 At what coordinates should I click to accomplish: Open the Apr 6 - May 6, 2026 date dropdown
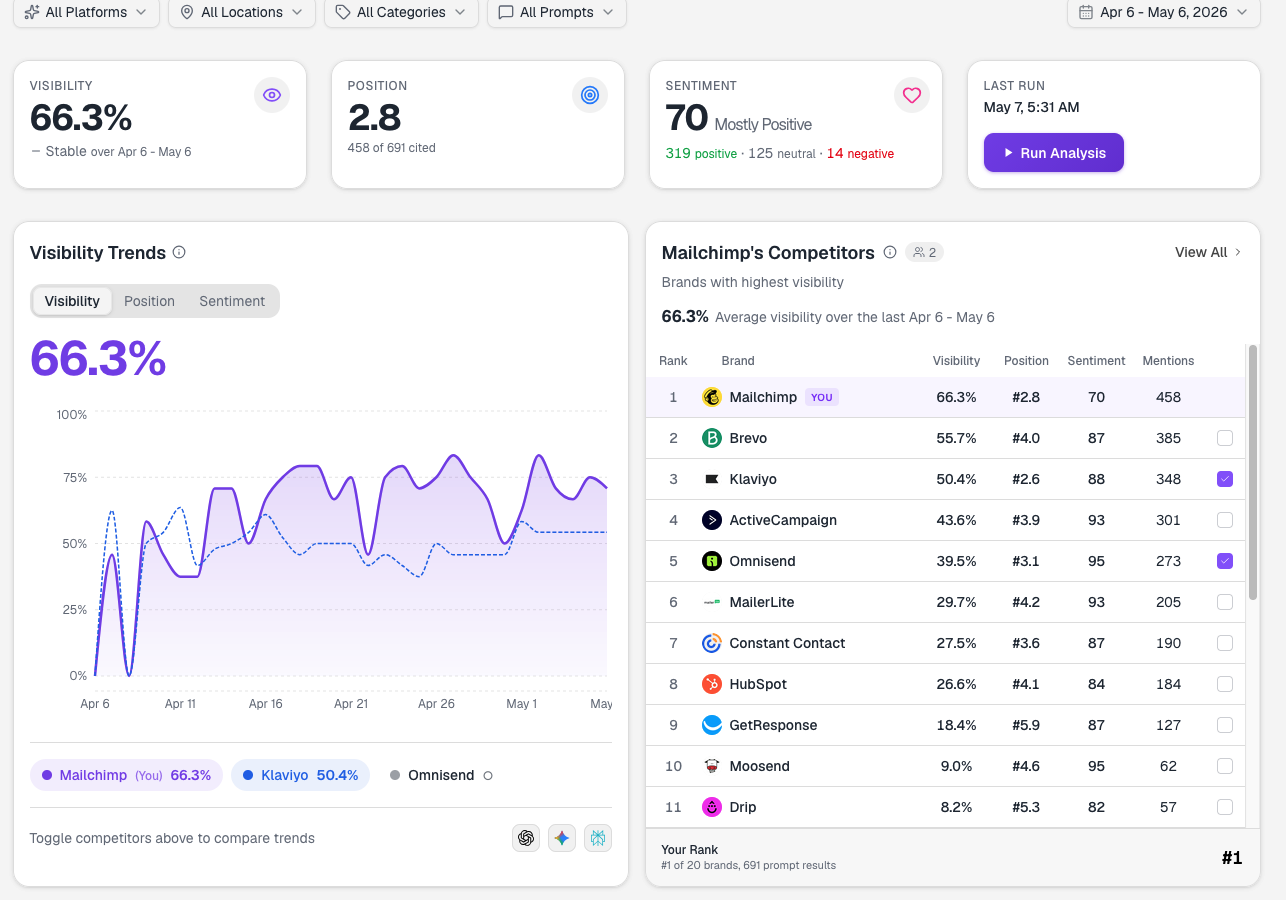pos(1163,12)
